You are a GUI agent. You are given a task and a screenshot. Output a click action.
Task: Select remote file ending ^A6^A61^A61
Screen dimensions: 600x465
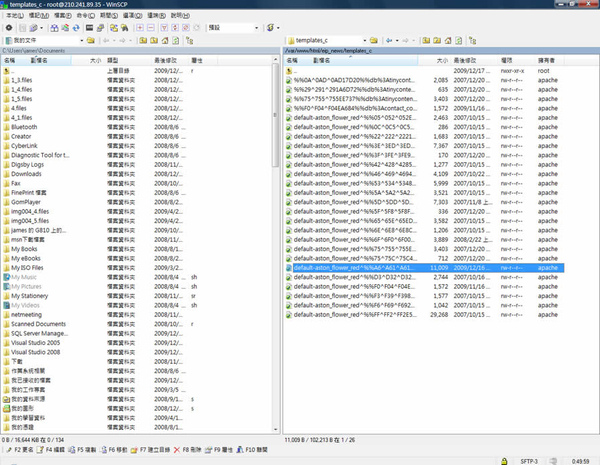coord(425,268)
